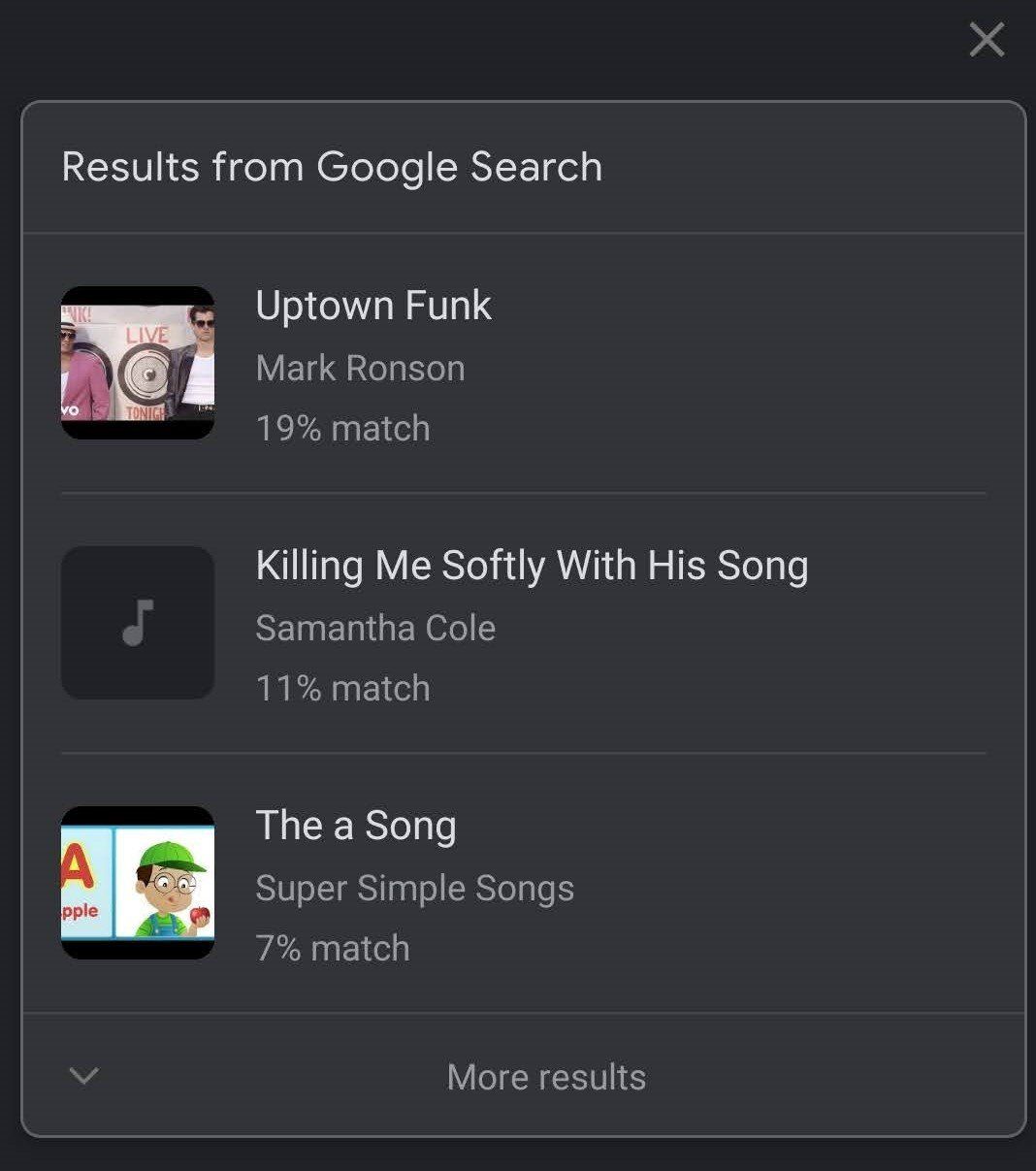Click the 19% match label
The height and width of the screenshot is (1171, 1036).
(342, 429)
